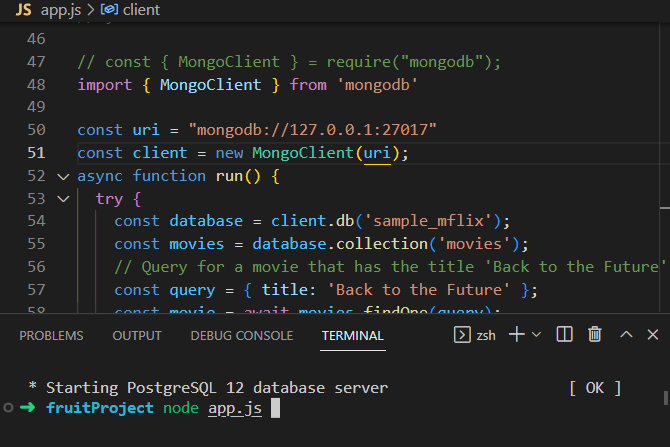Click the client symbol icon in breadcrumb
Viewport: 670px width, 447px height.
coord(108,10)
